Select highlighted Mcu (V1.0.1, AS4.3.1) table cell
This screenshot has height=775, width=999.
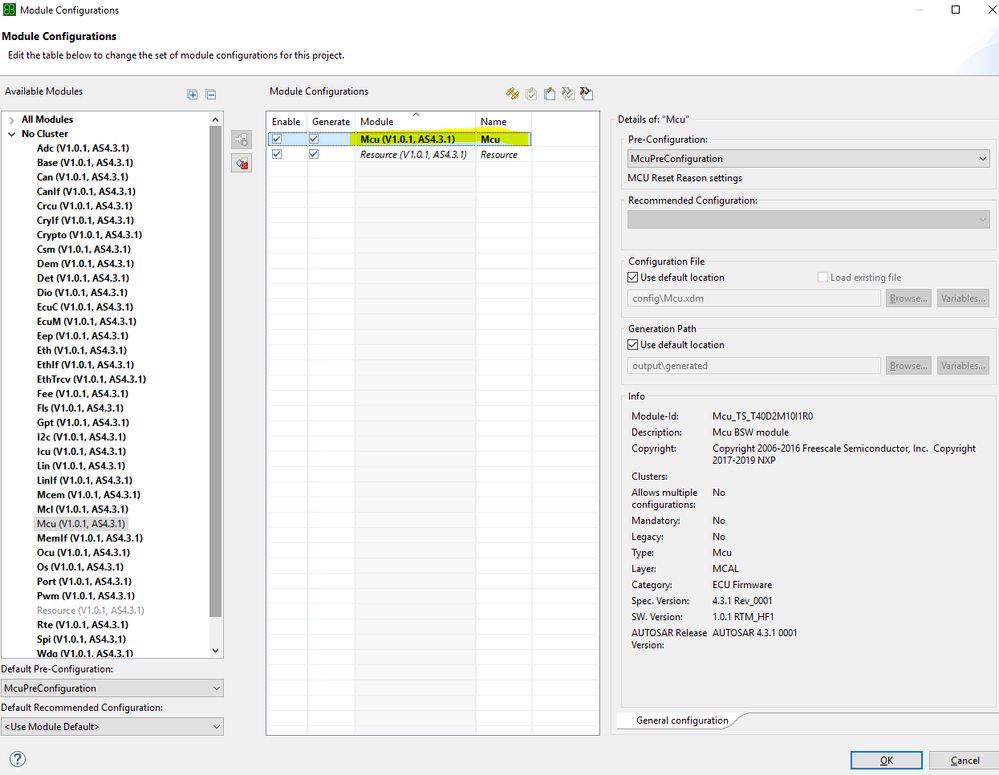415,139
